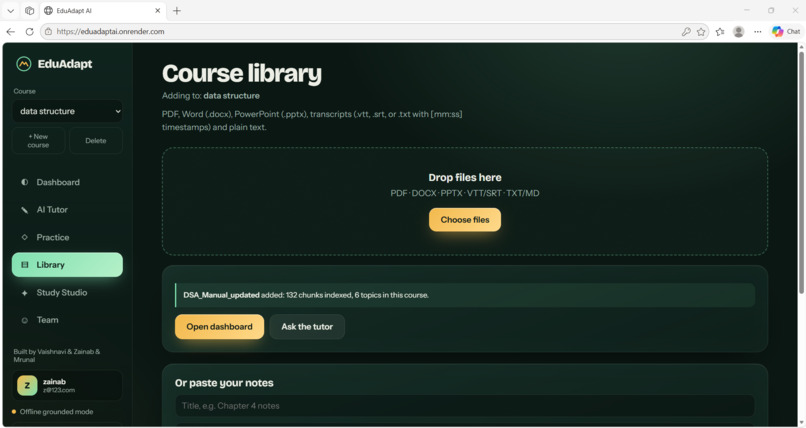Image resolution: width=806 pixels, height=428 pixels.
Task: Open the Team sidebar item
Action: [67, 320]
